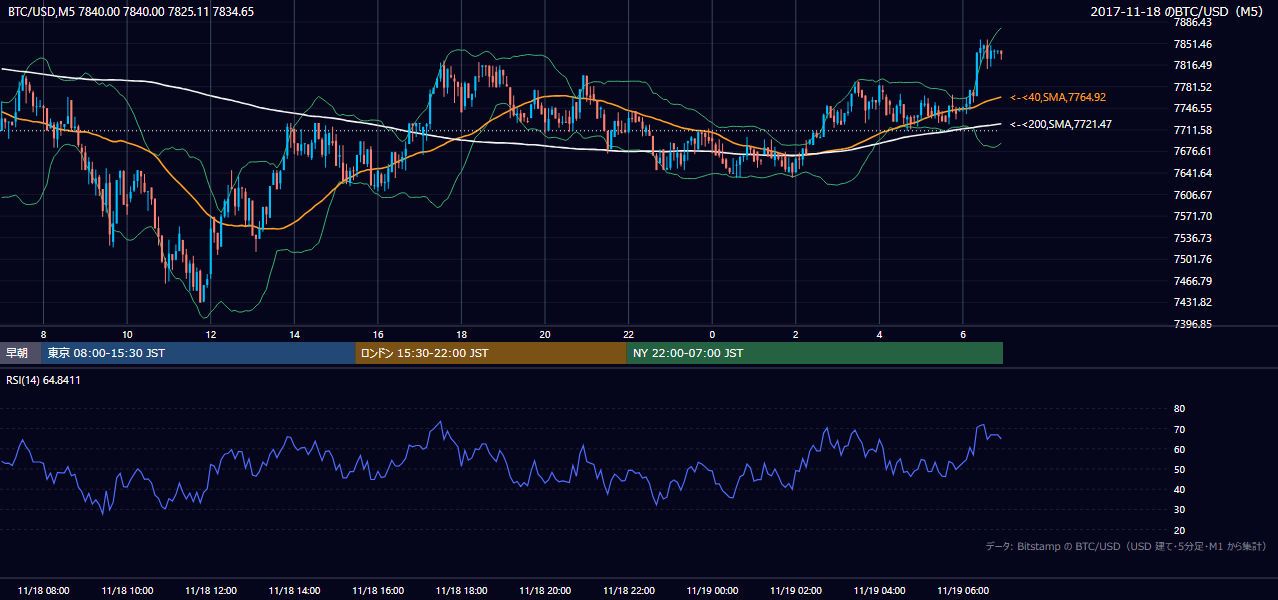1278x600 pixels.
Task: Click the 11/19 06:00 time label
Action: (x=963, y=591)
